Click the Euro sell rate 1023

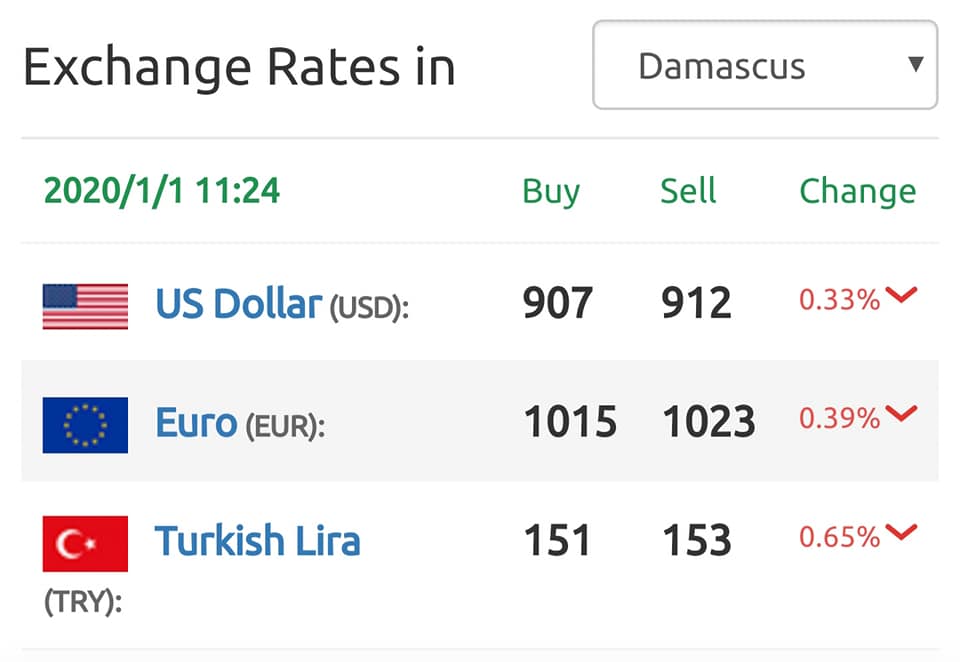point(709,422)
